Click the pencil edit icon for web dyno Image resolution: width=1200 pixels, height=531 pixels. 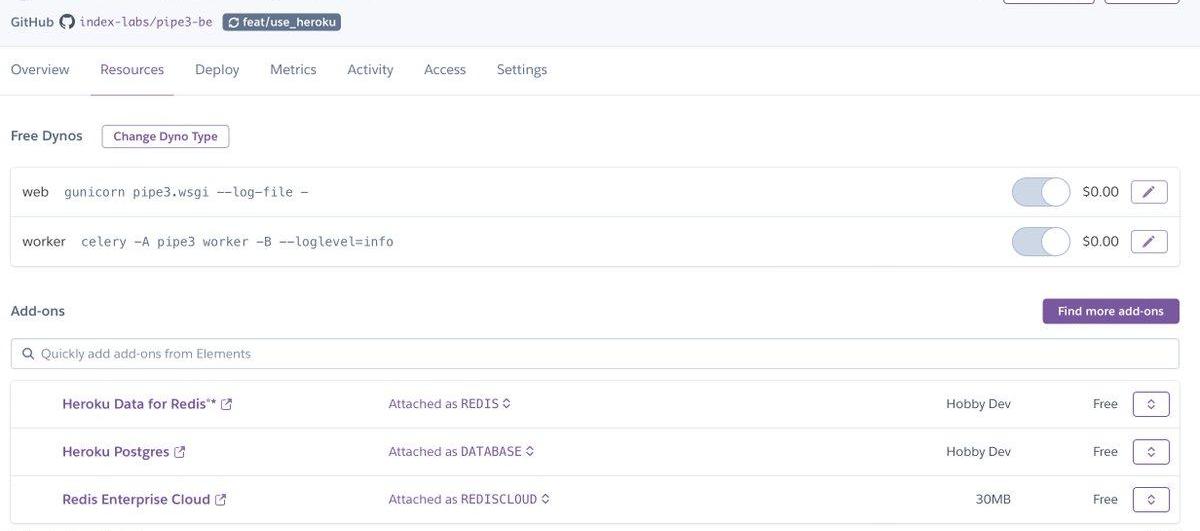point(1148,191)
